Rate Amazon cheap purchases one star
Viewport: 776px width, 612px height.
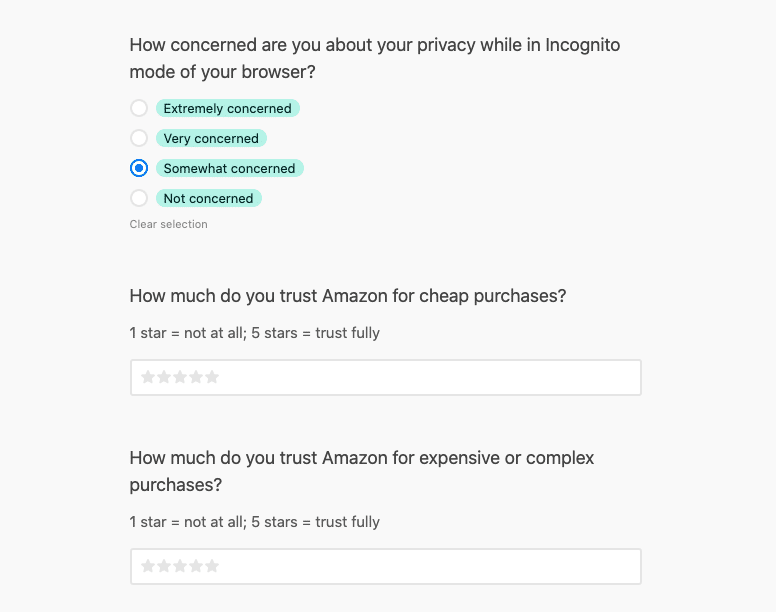(x=148, y=377)
